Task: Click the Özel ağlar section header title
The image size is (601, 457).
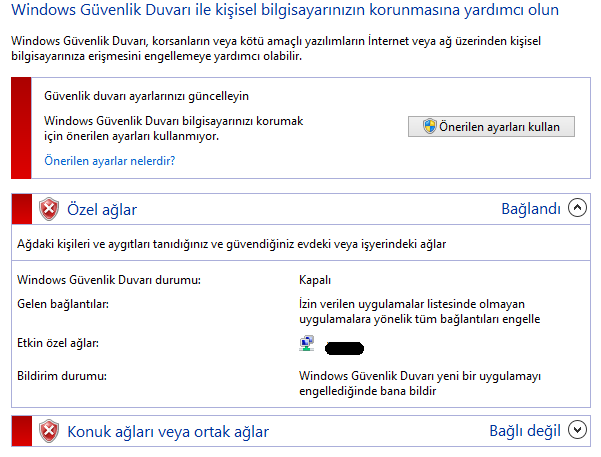Action: pyautogui.click(x=101, y=209)
